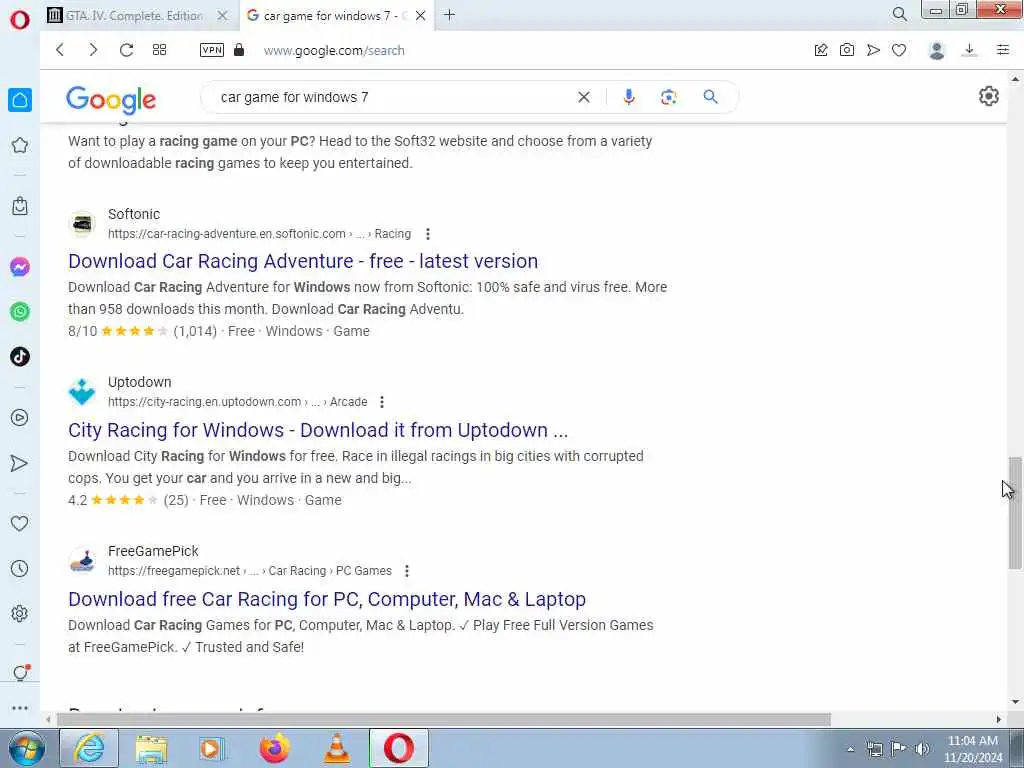The image size is (1024, 768).
Task: Search by image with Lens icon
Action: click(x=669, y=97)
